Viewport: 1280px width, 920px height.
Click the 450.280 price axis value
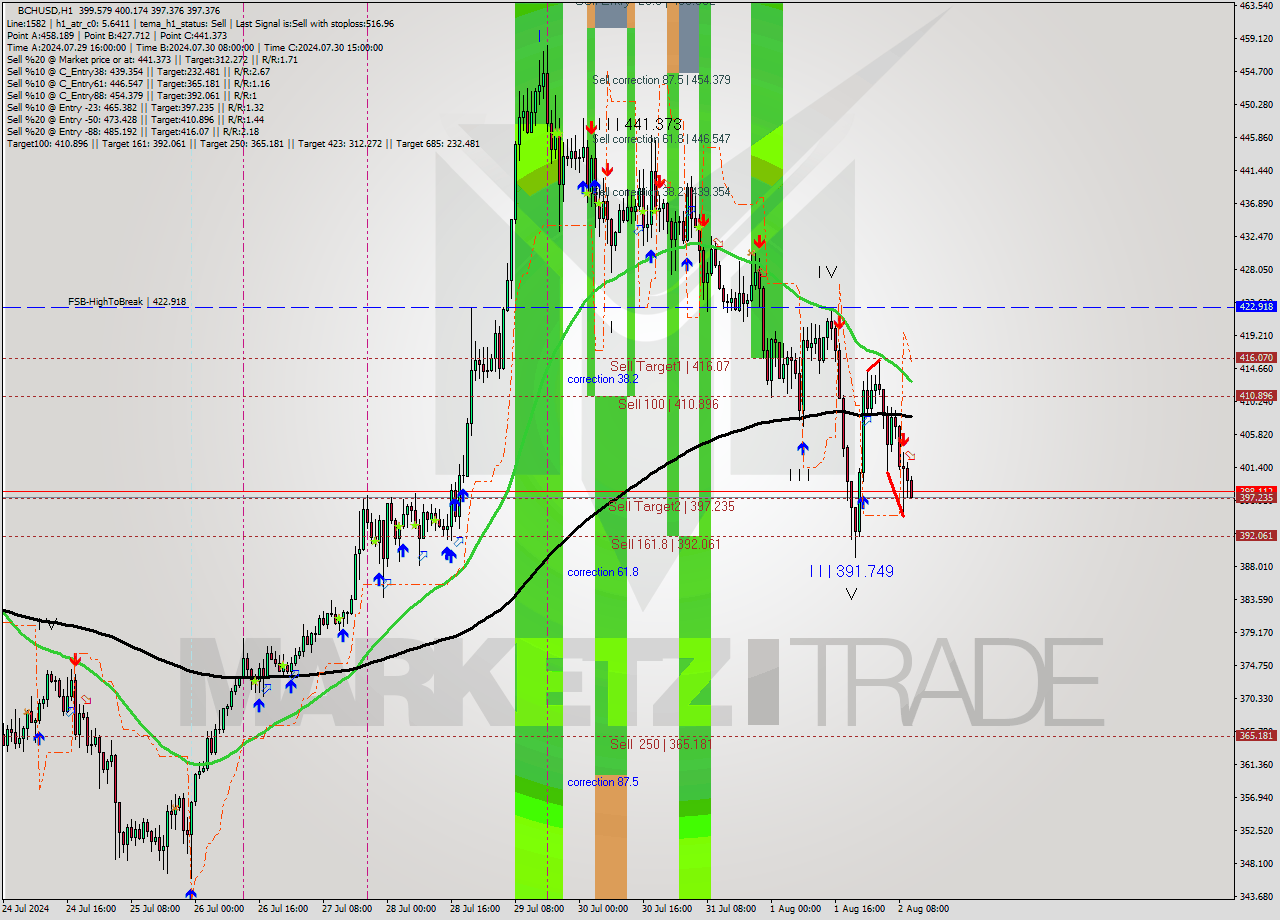click(x=1255, y=105)
